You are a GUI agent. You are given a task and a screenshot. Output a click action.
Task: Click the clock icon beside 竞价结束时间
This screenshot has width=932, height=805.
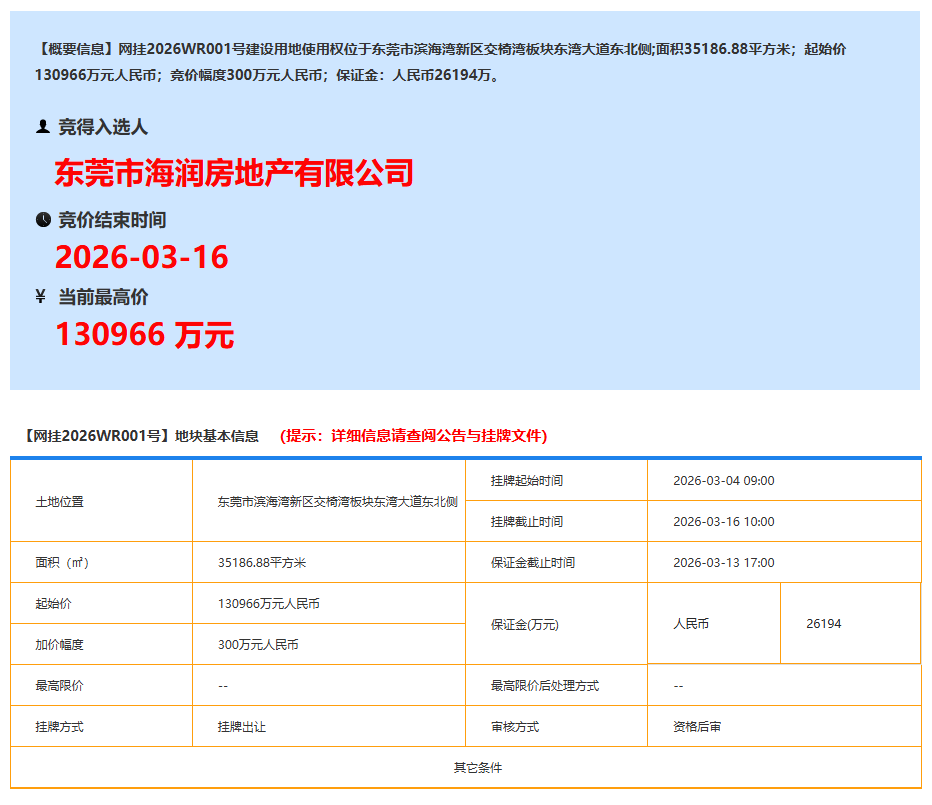click(x=43, y=220)
